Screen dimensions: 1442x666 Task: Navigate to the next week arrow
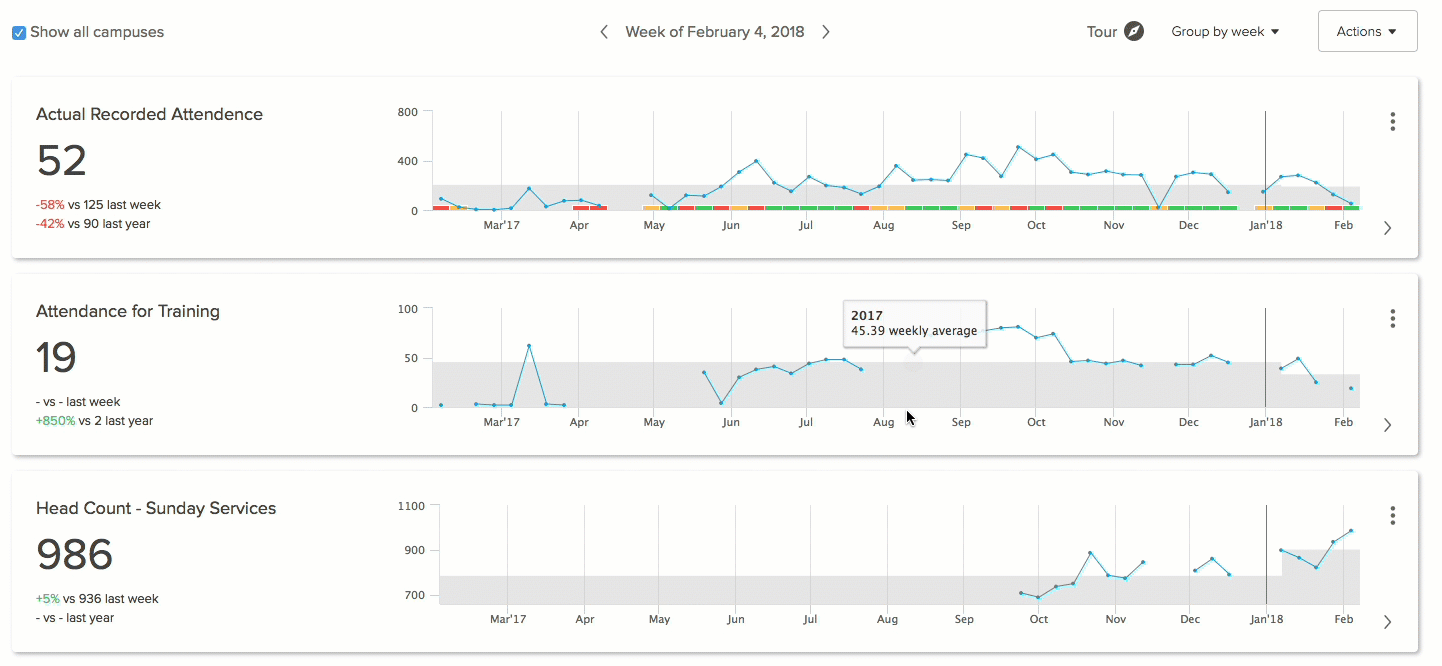(826, 31)
